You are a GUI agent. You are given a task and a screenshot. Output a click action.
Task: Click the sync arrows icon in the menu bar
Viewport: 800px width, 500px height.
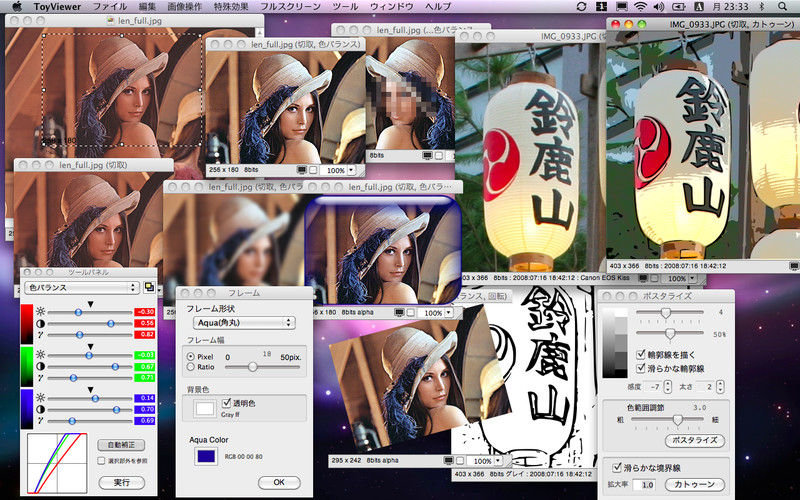click(581, 7)
